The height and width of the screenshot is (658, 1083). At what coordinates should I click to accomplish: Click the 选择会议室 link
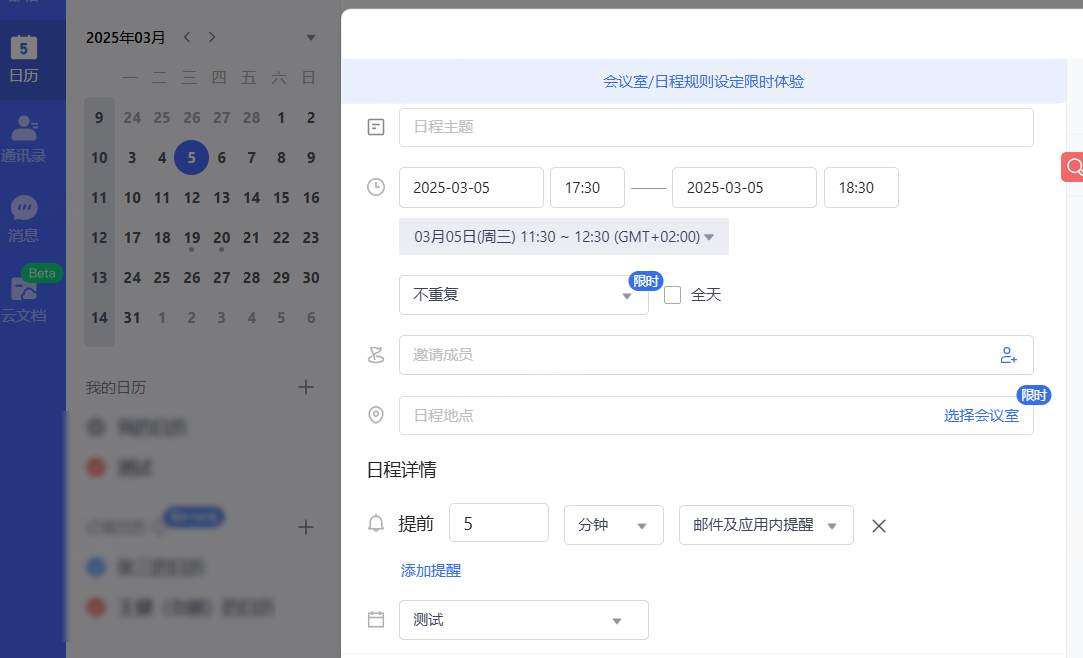981,416
